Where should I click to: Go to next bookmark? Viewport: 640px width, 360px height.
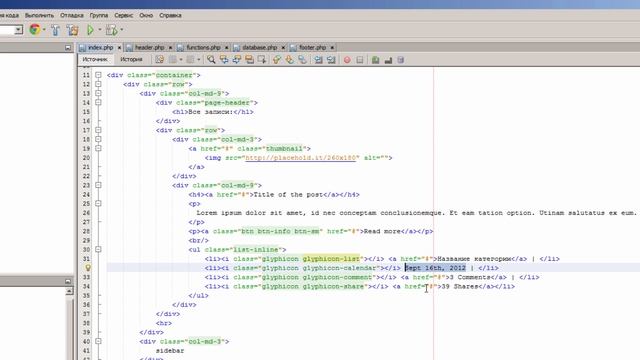pyautogui.click(x=289, y=60)
